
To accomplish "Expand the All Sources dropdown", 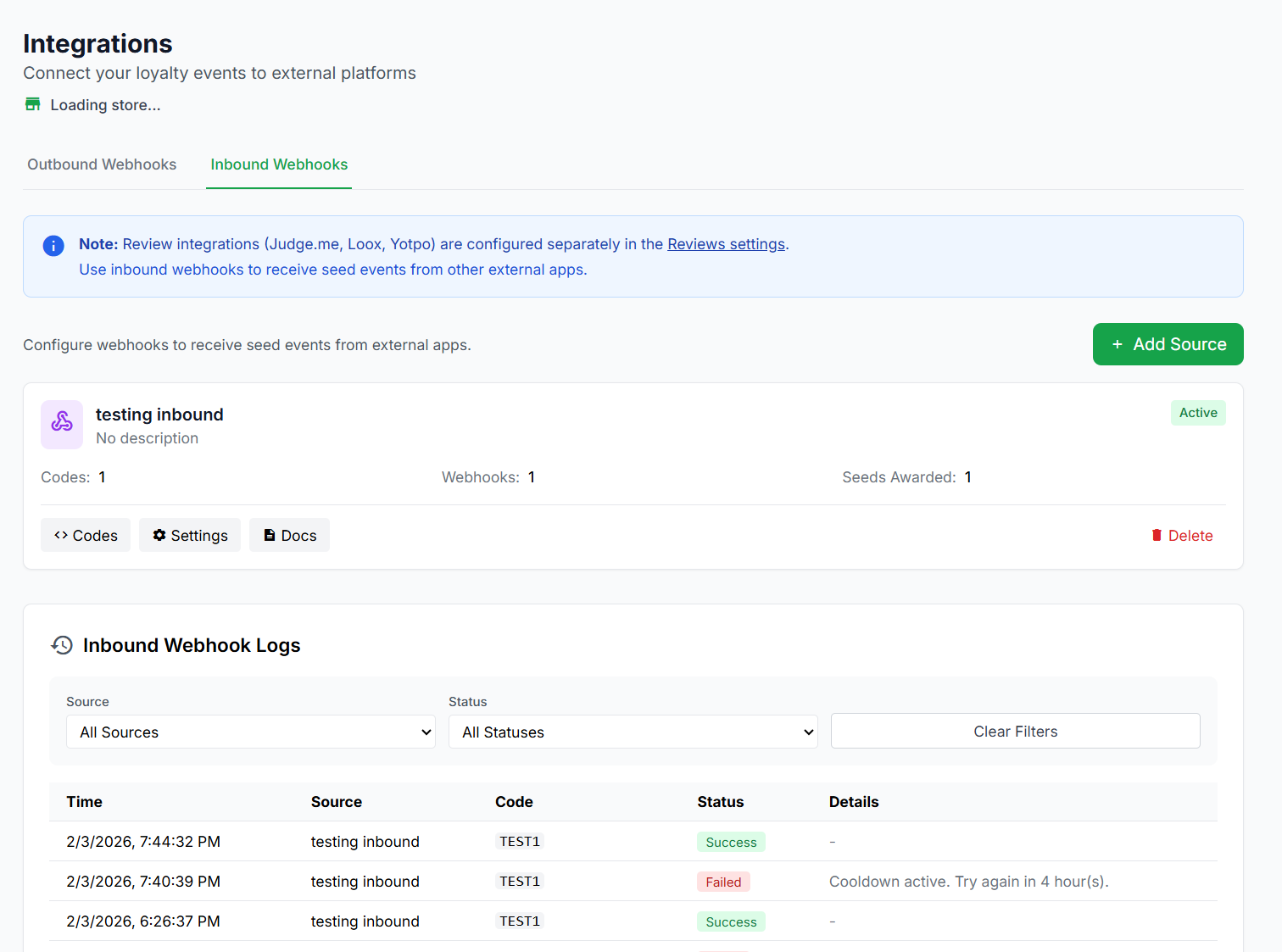I will [x=250, y=732].
